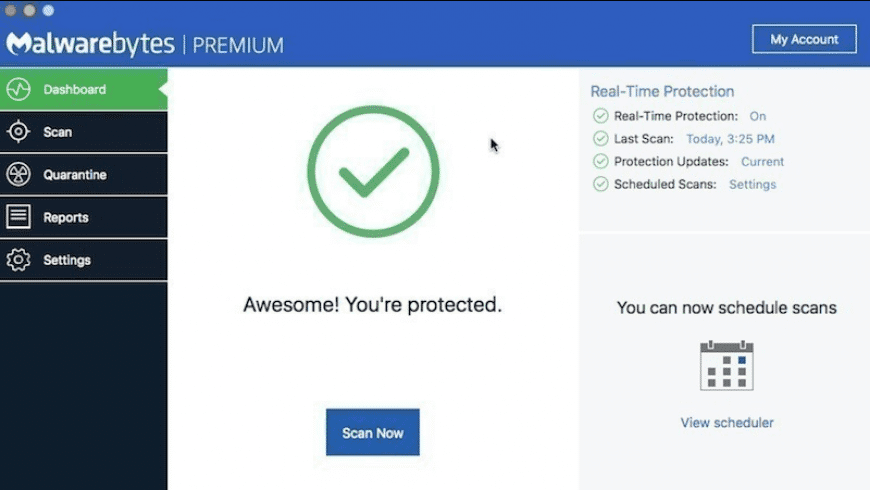The height and width of the screenshot is (490, 870).
Task: Open the View scheduler link
Action: (727, 423)
